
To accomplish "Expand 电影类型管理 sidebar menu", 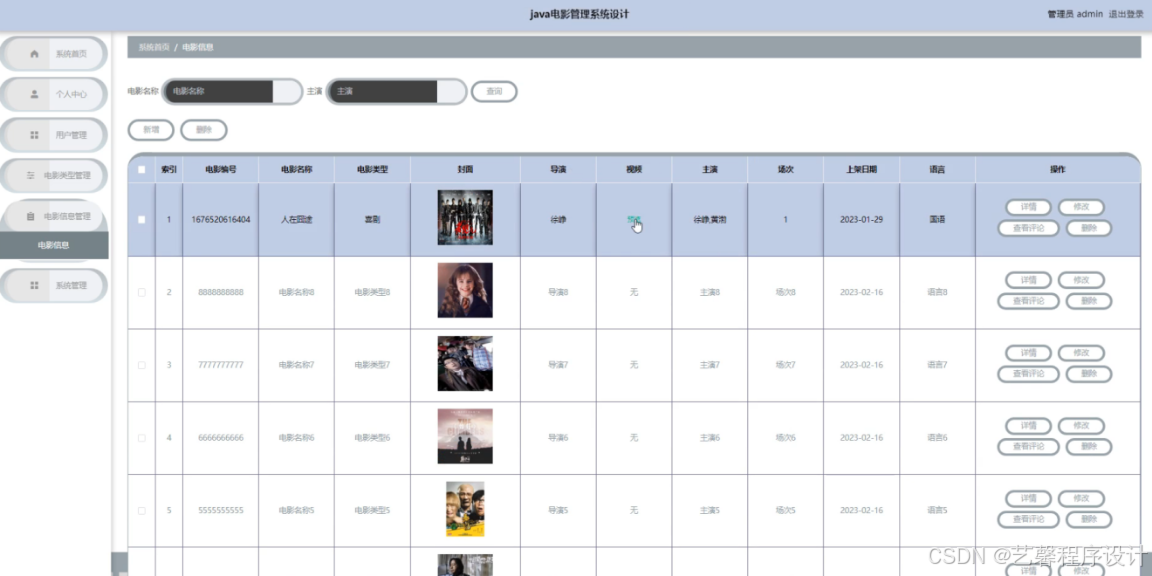I will click(54, 176).
